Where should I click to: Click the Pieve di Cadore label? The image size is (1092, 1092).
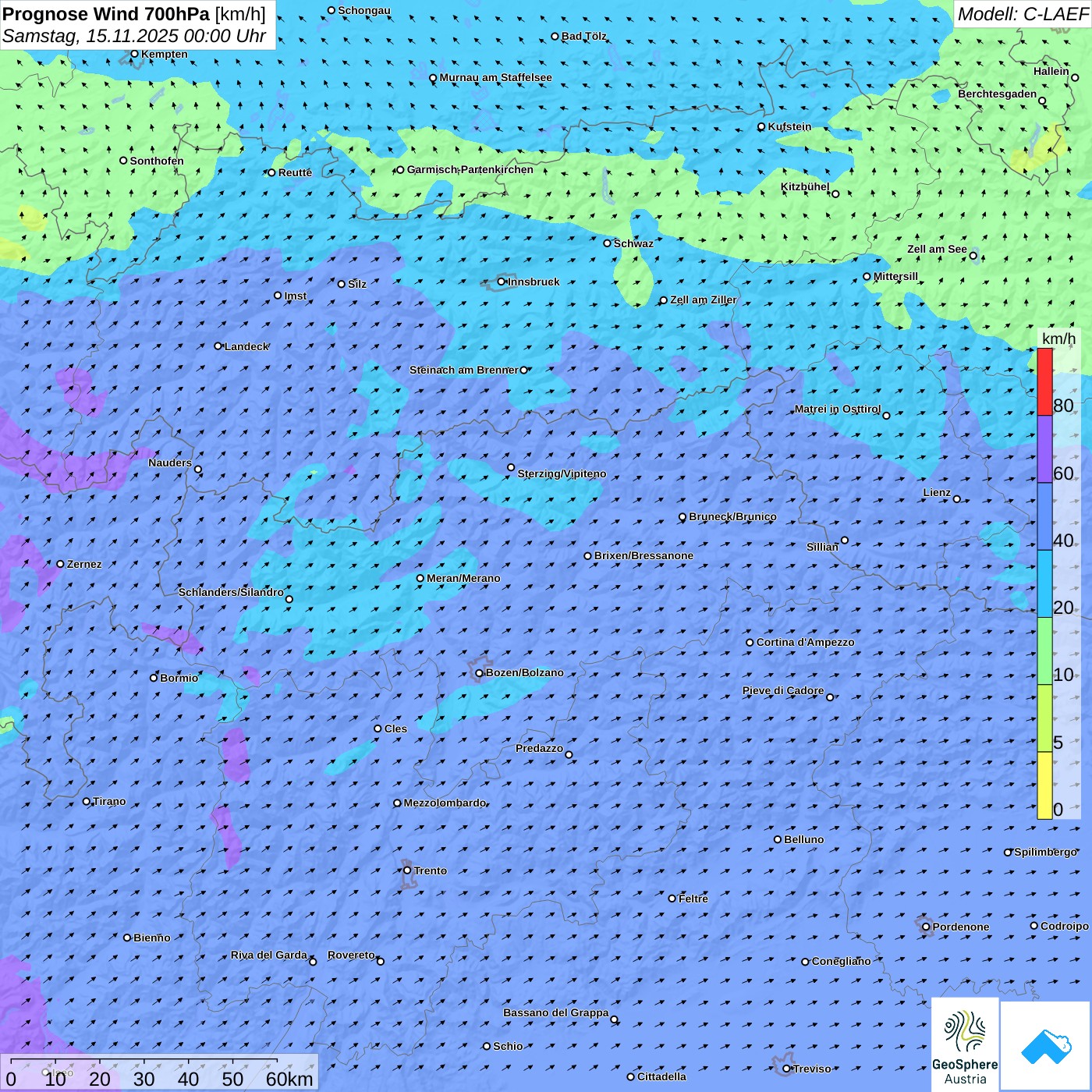[x=782, y=690]
